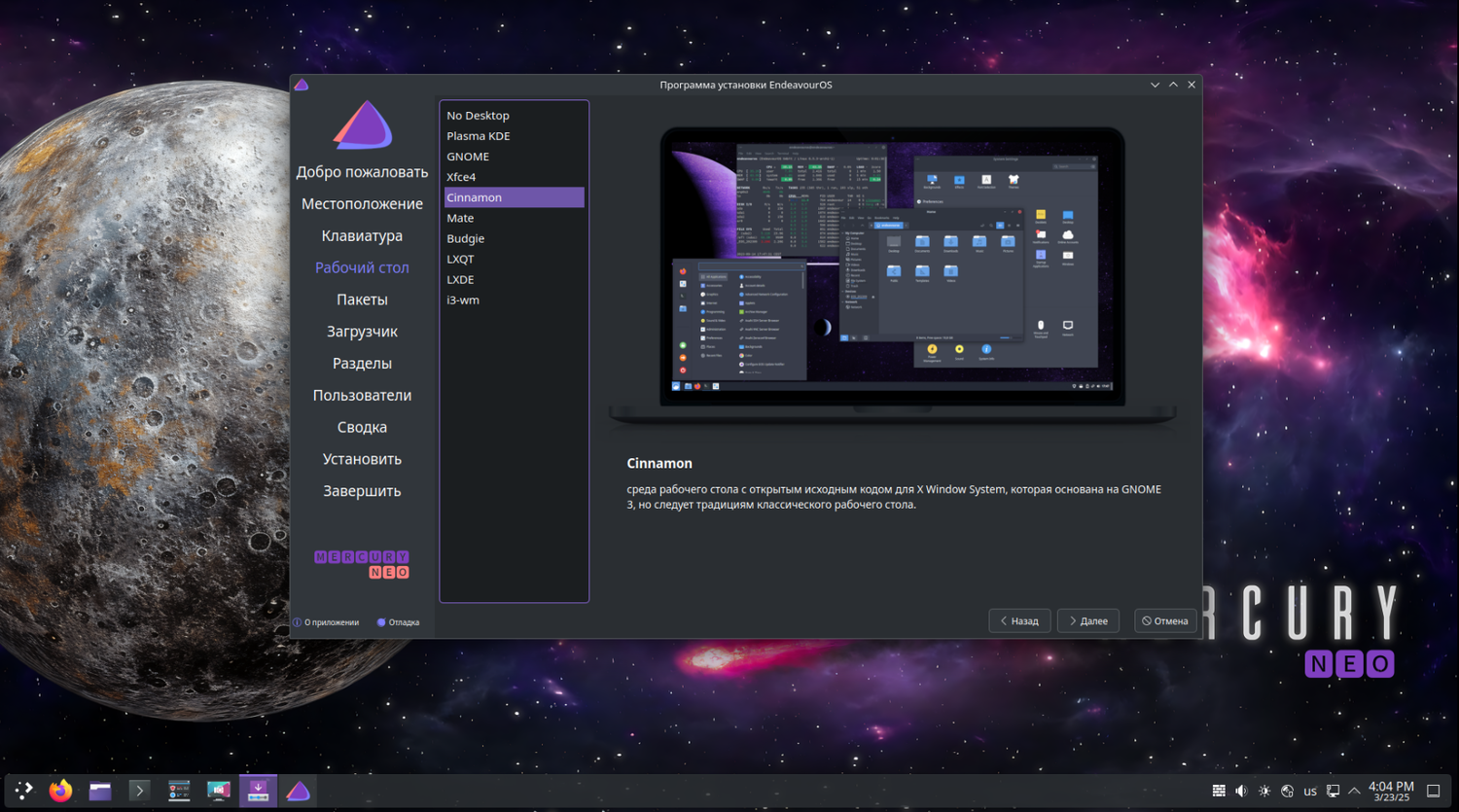
Task: Open the 4:04 PM clock
Action: click(1391, 791)
